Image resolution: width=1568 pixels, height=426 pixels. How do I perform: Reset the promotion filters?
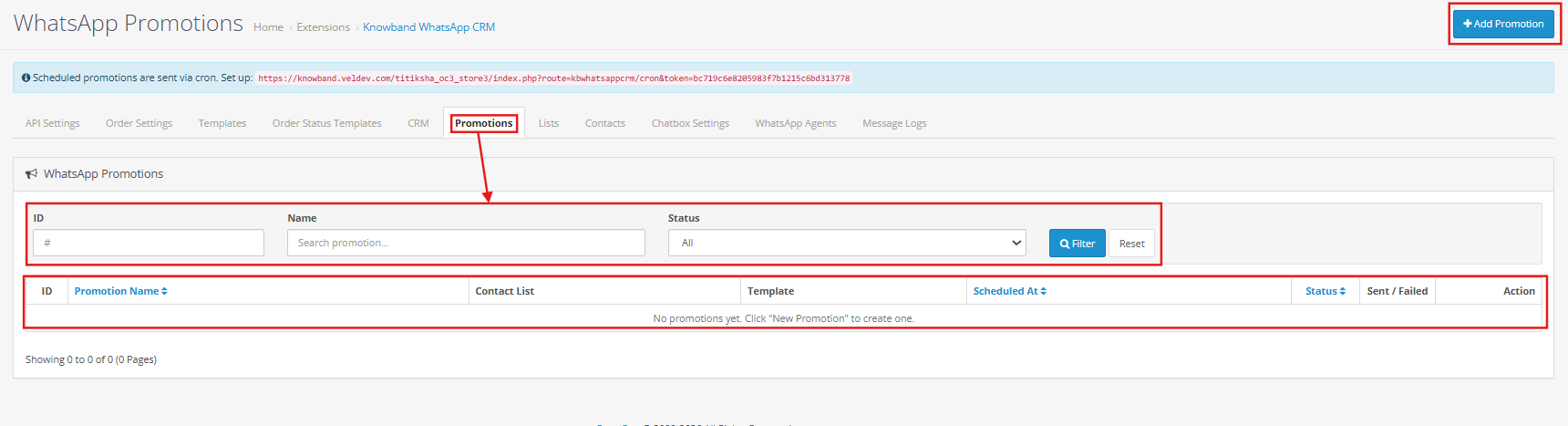point(1131,244)
